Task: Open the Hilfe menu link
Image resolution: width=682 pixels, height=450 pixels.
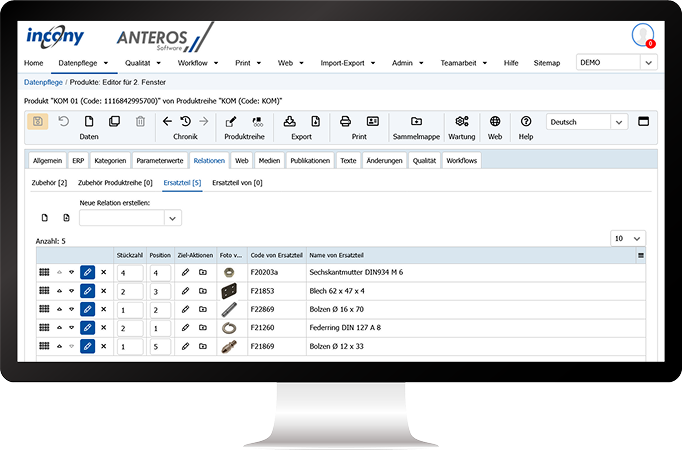Action: (511, 63)
